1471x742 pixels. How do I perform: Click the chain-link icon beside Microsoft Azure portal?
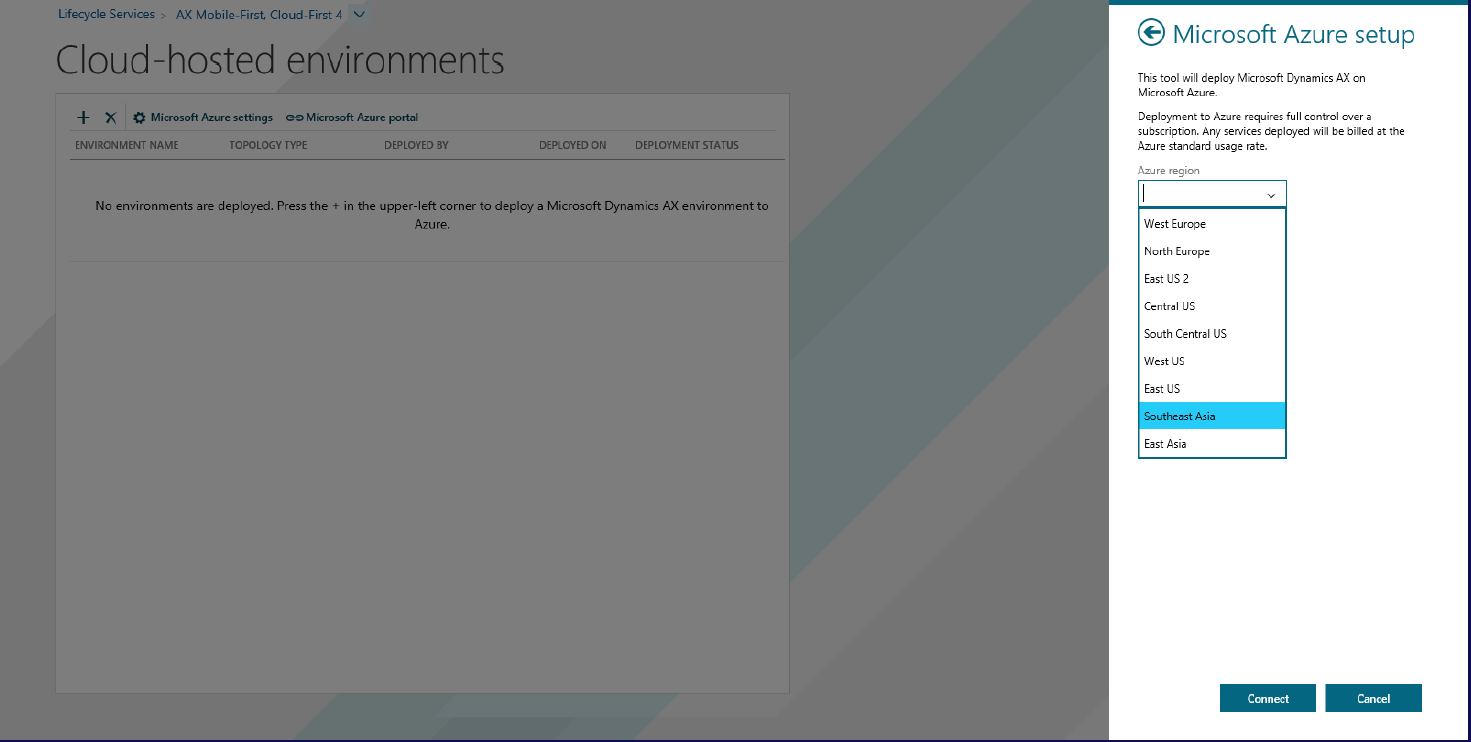coord(295,117)
